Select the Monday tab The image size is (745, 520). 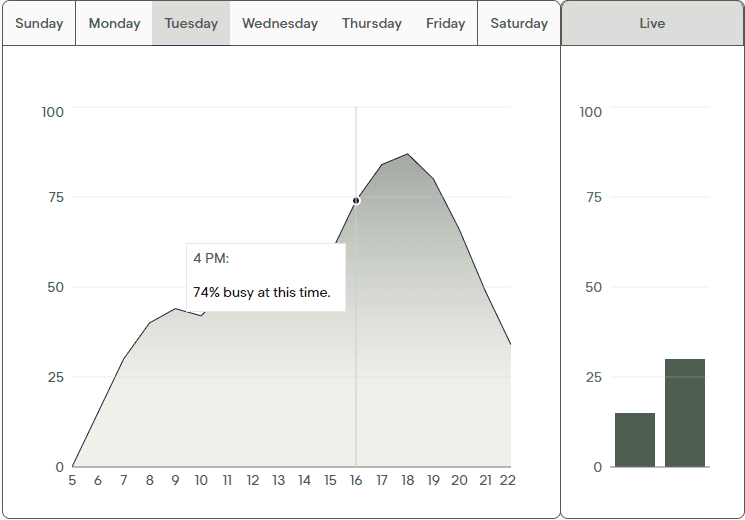114,23
